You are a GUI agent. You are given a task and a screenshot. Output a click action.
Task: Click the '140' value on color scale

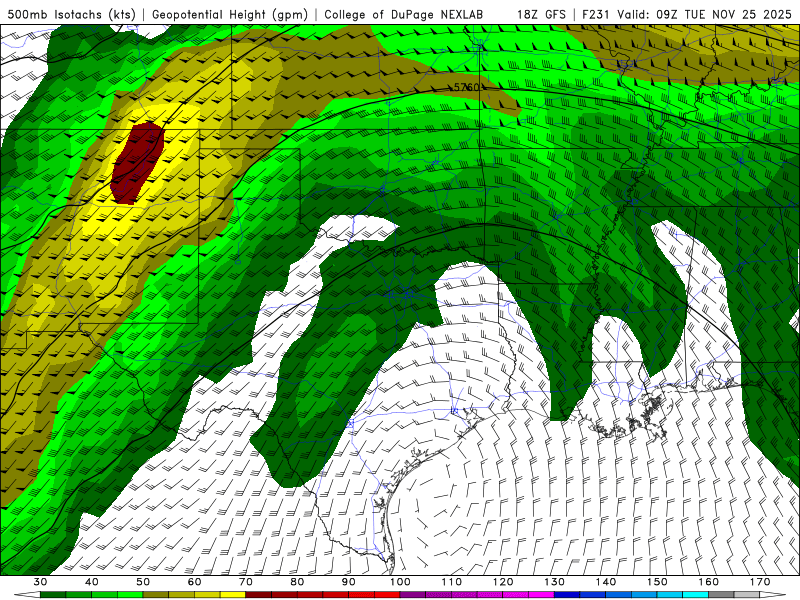[606, 582]
